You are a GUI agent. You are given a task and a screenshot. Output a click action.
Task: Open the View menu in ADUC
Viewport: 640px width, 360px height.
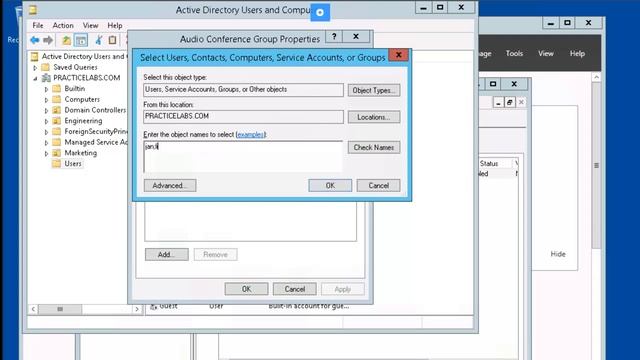(91, 25)
